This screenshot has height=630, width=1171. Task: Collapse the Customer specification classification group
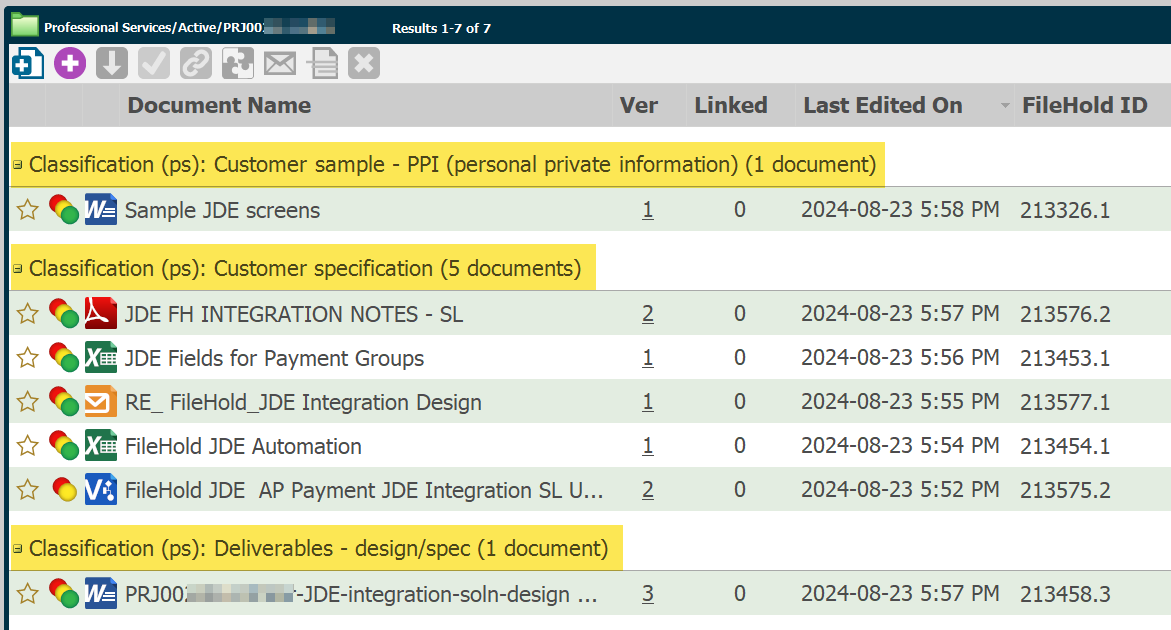pos(17,269)
